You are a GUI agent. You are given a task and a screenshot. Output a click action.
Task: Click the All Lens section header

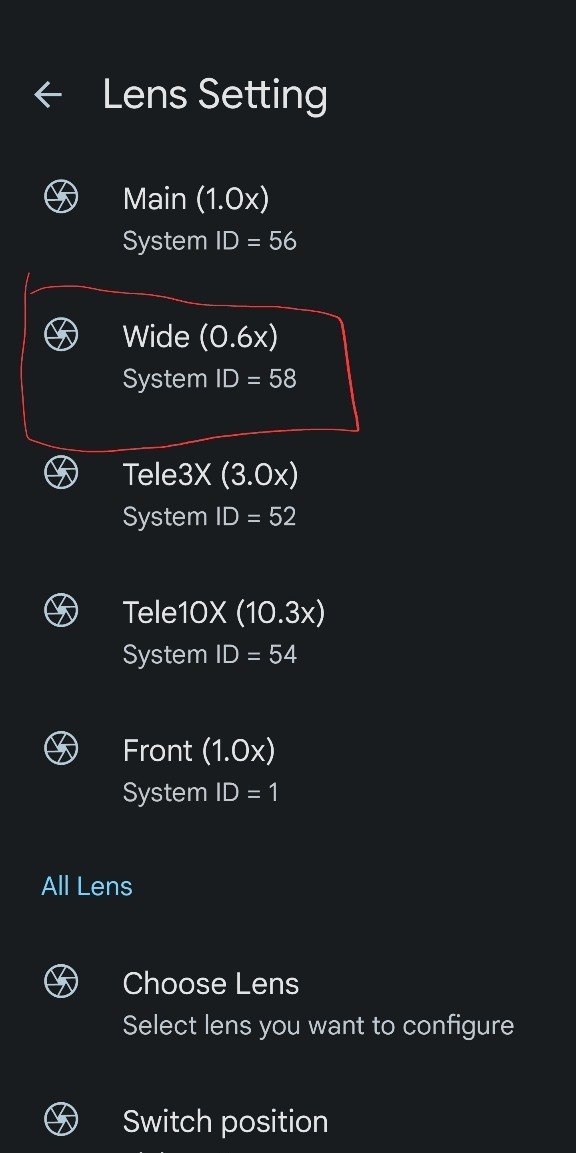(x=87, y=886)
